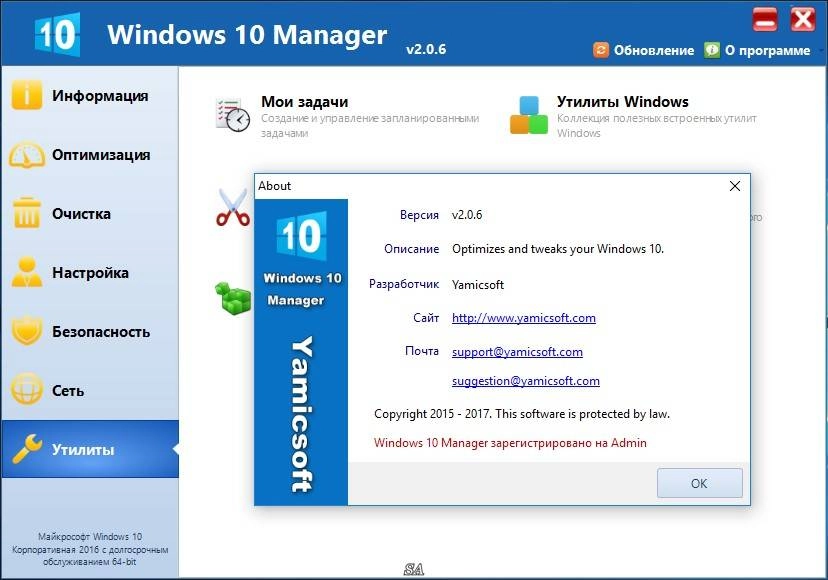This screenshot has height=580, width=828.
Task: Click the Версия label
Action: click(x=419, y=215)
